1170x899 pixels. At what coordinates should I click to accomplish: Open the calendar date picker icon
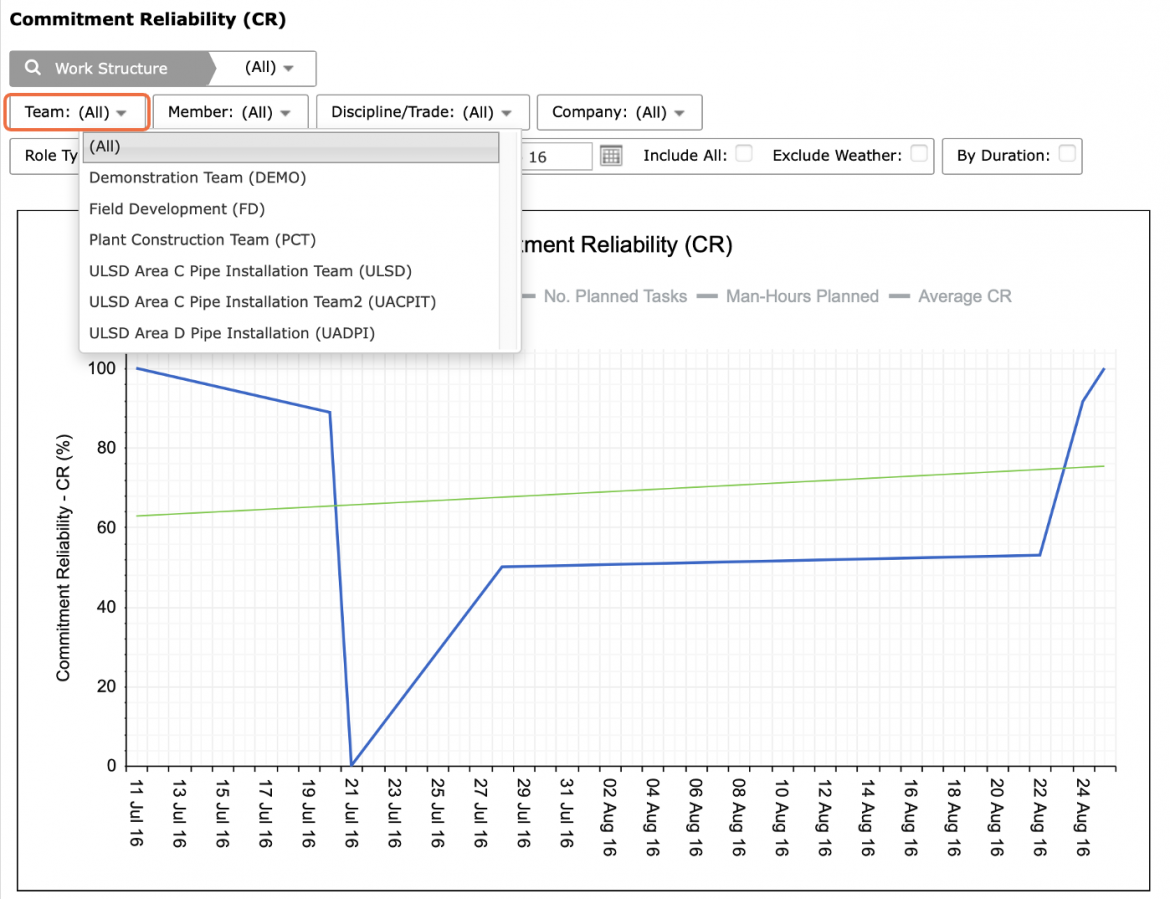(611, 156)
